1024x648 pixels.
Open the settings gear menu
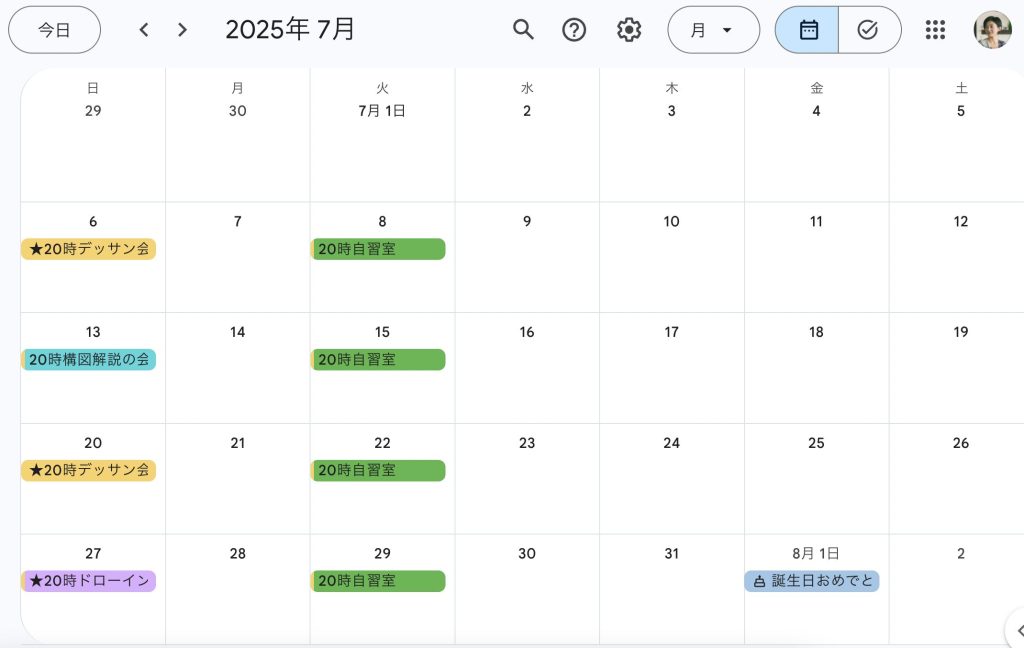(x=629, y=29)
